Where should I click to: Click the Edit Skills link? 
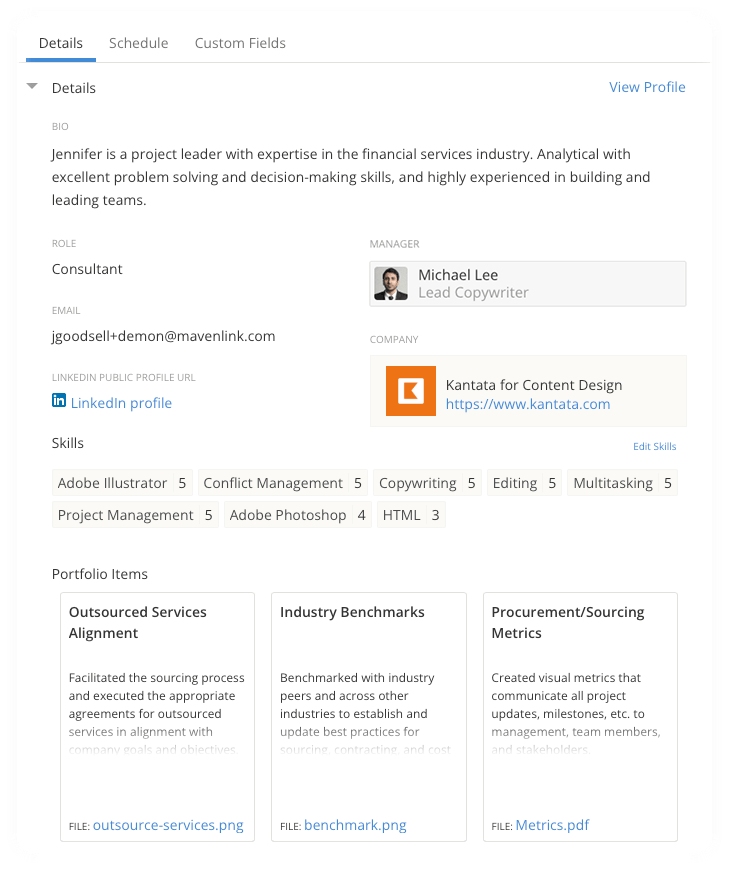654,445
